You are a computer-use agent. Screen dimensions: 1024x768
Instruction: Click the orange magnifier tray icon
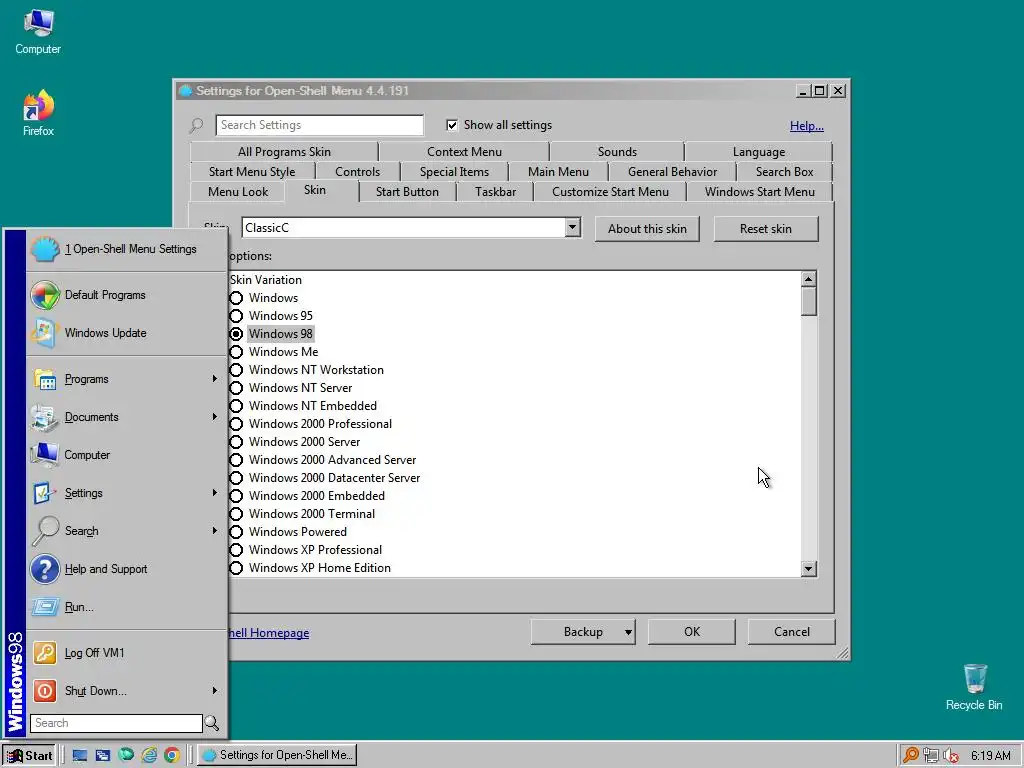pyautogui.click(x=910, y=756)
